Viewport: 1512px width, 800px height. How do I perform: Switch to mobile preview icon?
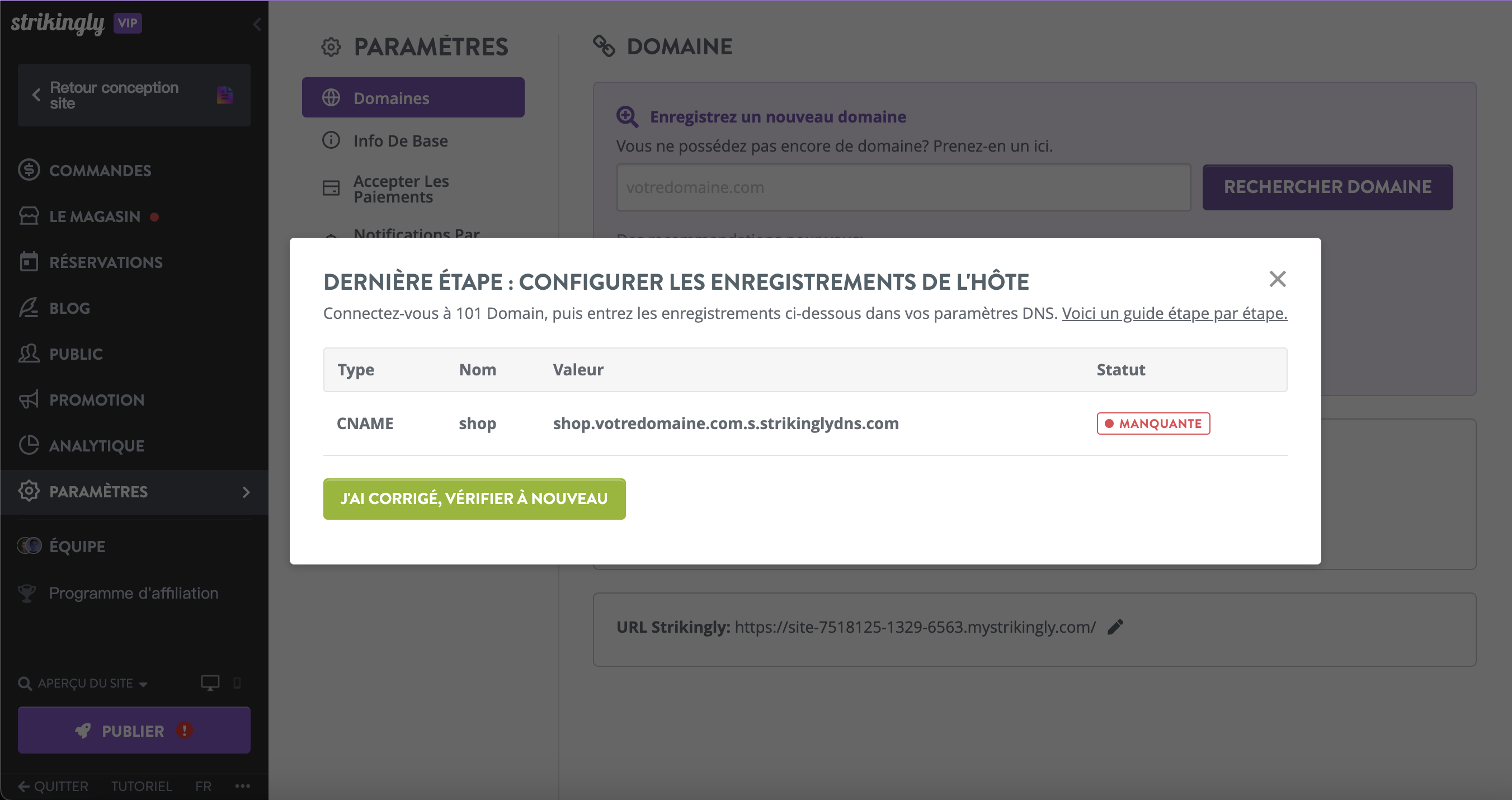237,683
